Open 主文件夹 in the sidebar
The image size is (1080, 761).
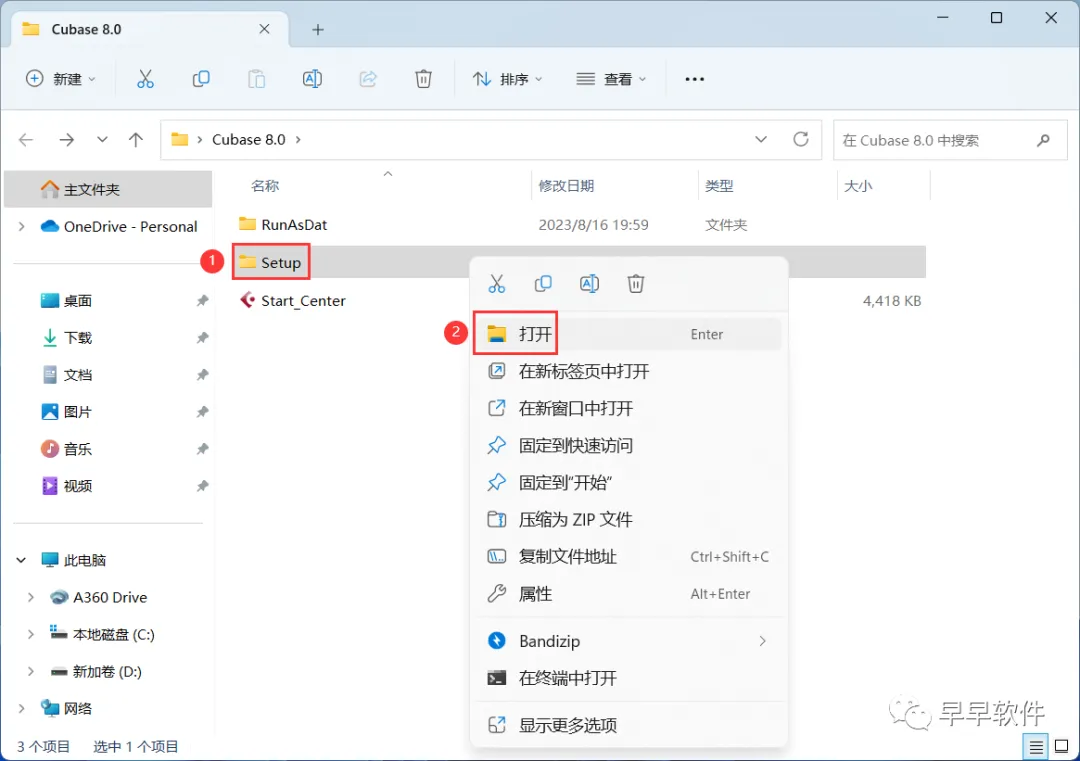[108, 189]
